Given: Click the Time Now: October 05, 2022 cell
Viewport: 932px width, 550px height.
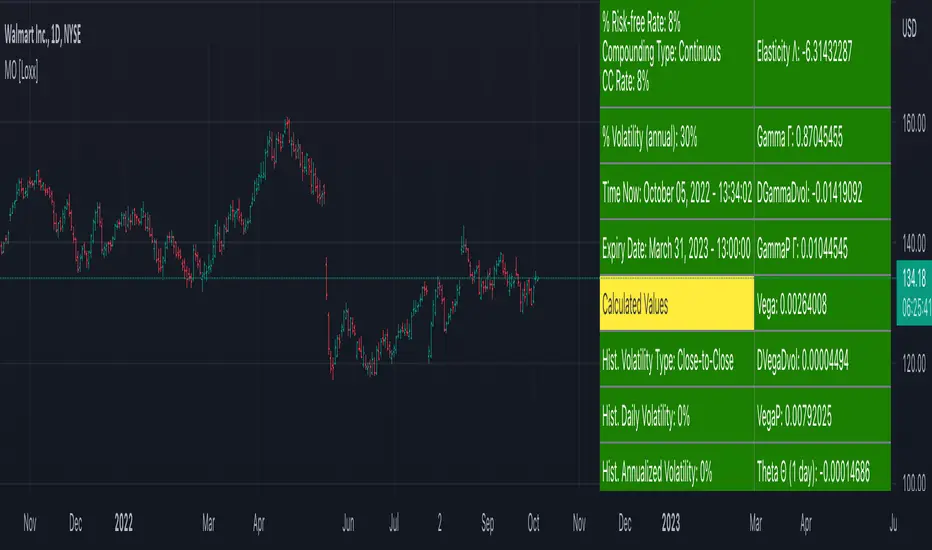Looking at the screenshot, I should coord(676,193).
